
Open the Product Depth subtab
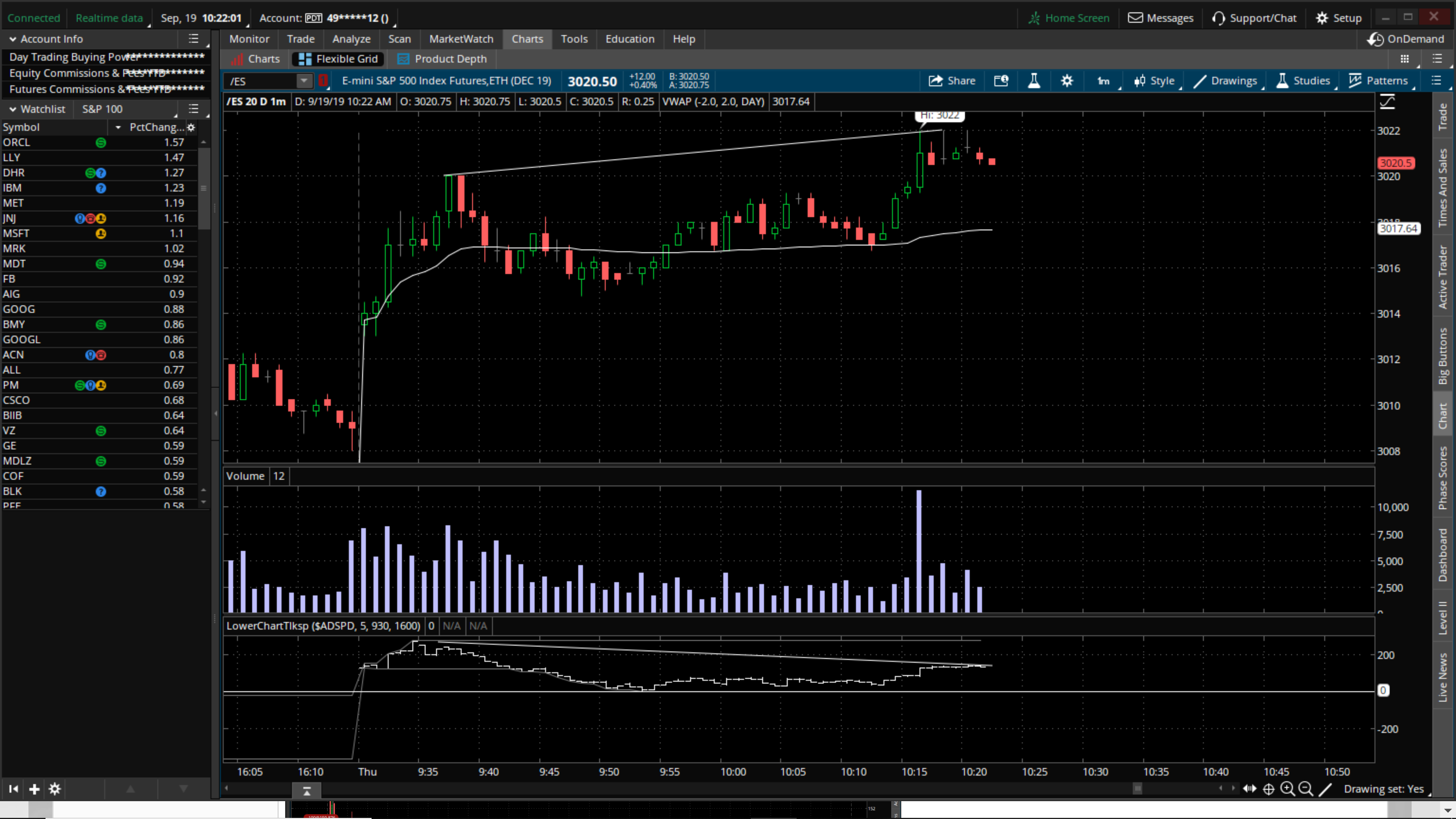click(x=442, y=59)
